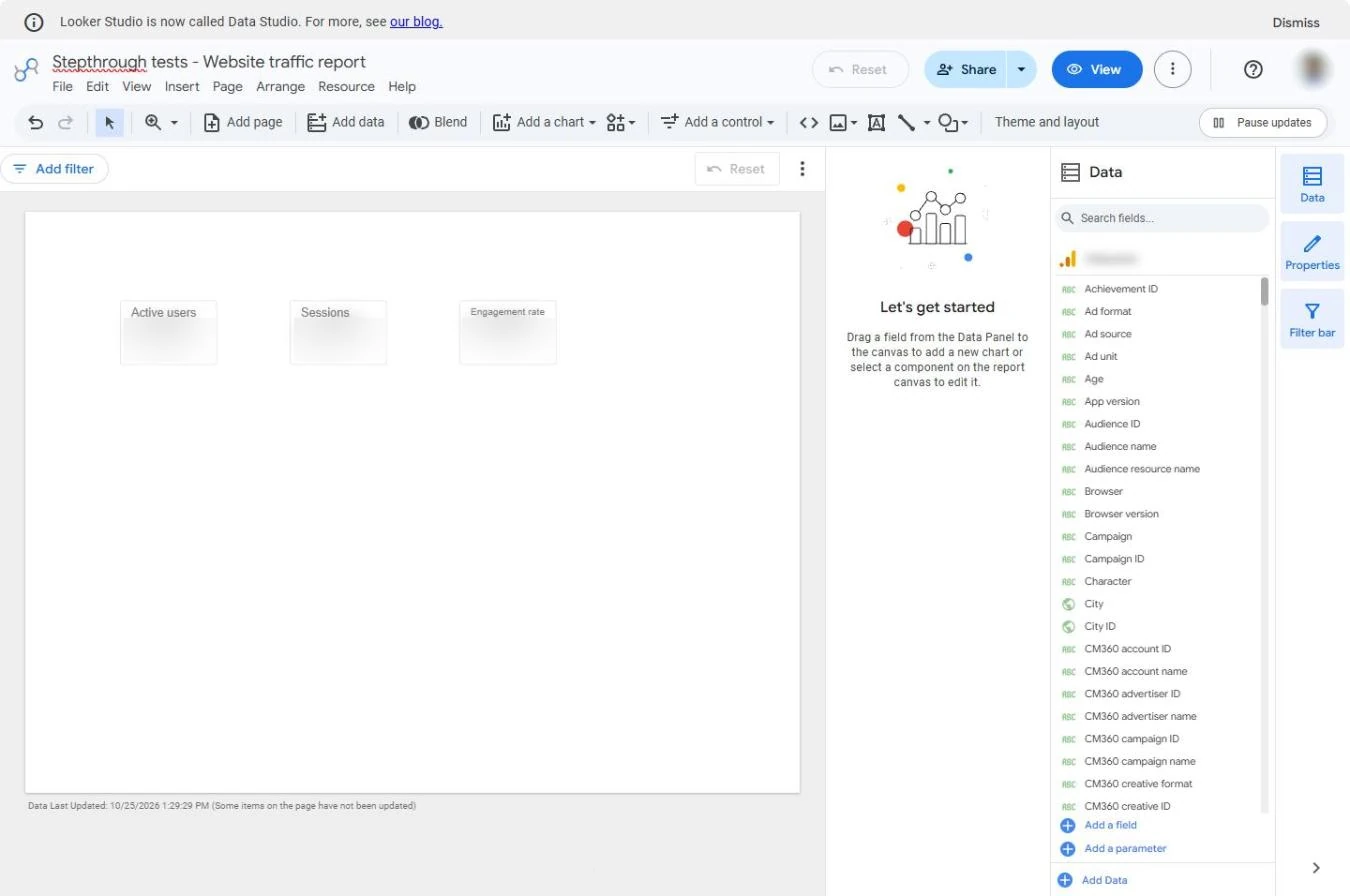Click the Pause updates button
Screen dimensions: 1350x896
tap(1263, 122)
